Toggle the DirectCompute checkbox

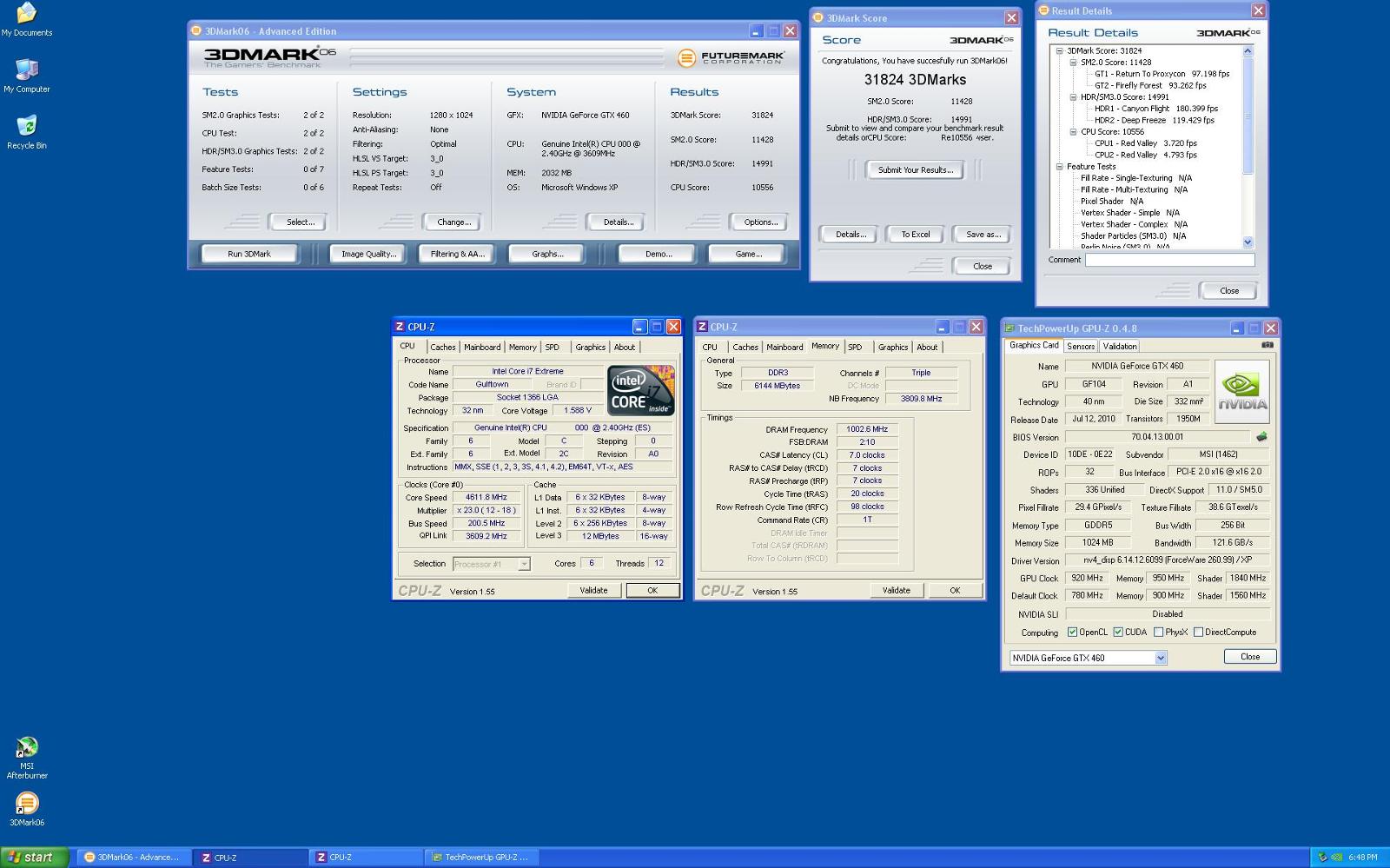click(1198, 632)
